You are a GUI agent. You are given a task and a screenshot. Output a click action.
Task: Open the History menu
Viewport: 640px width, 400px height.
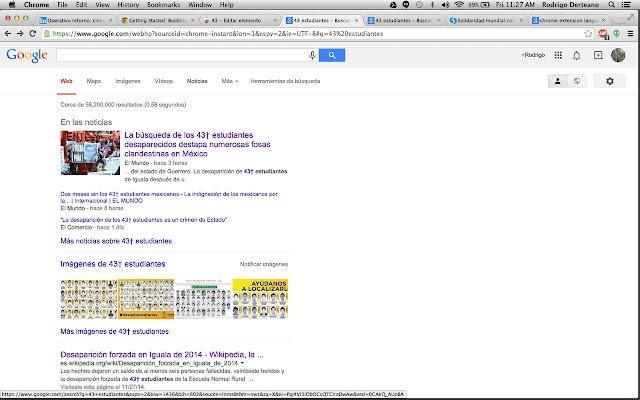128,5
